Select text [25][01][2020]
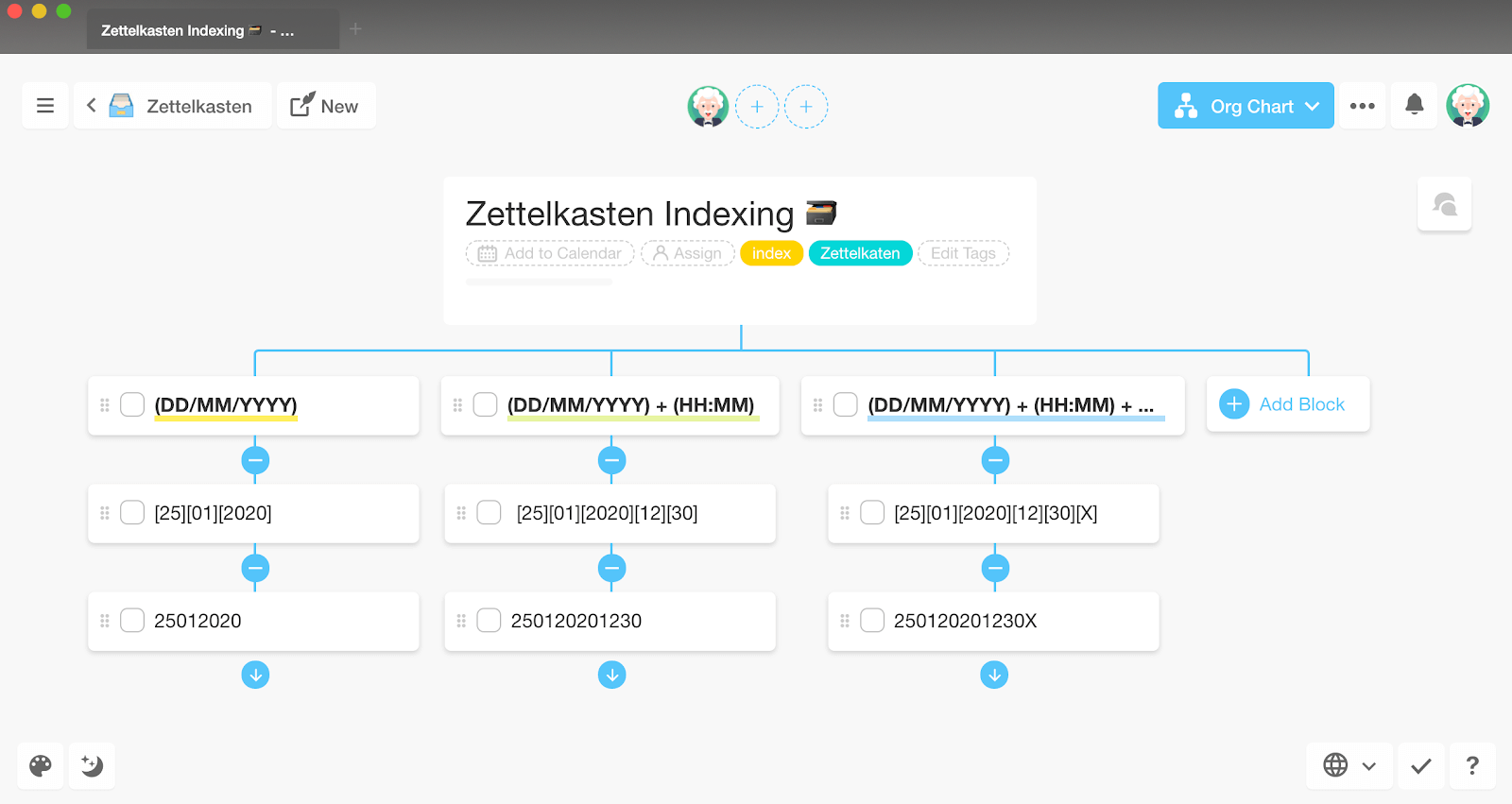This screenshot has width=1512, height=804. point(214,513)
